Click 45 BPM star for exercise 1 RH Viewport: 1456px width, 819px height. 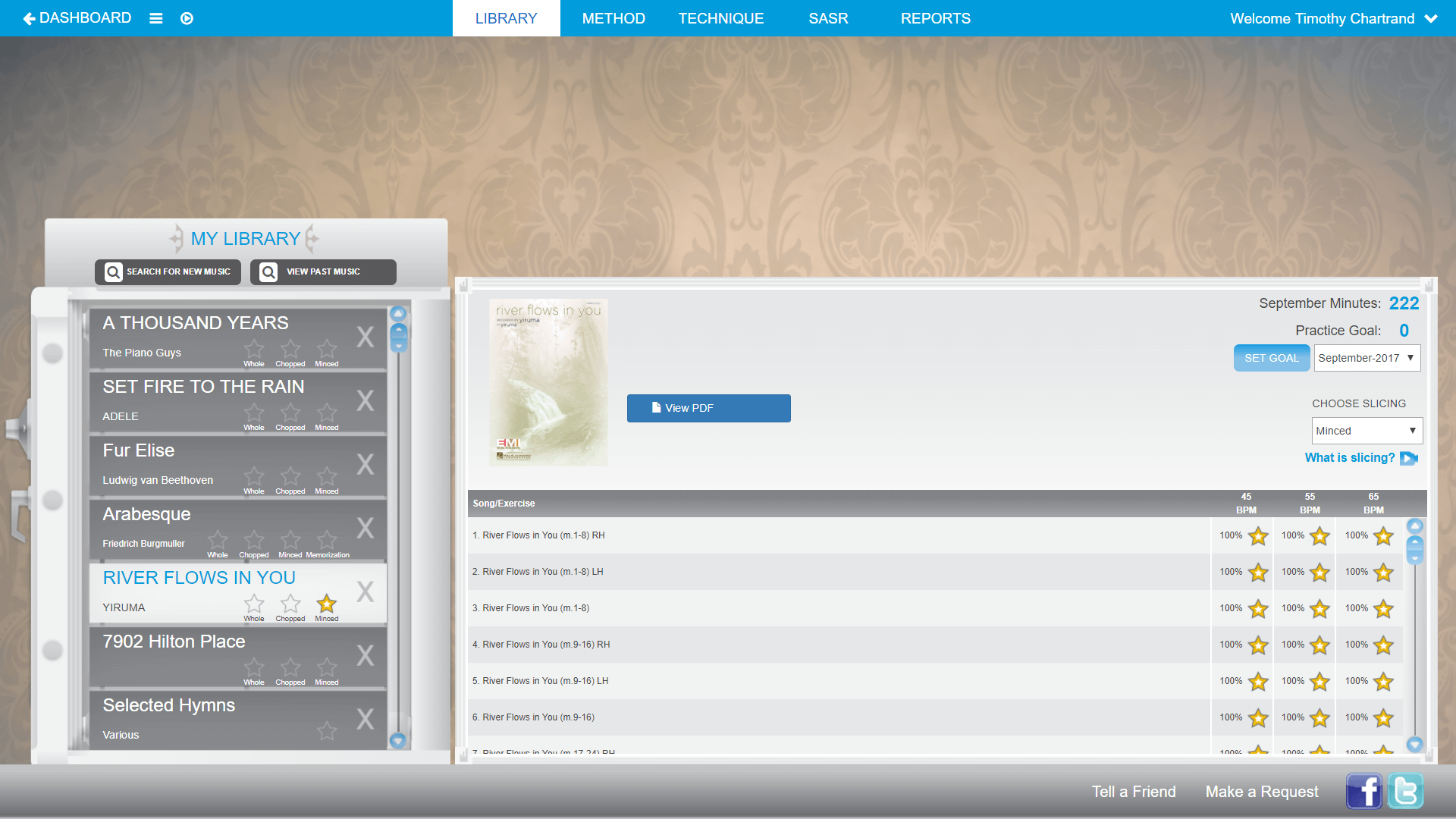[1258, 536]
